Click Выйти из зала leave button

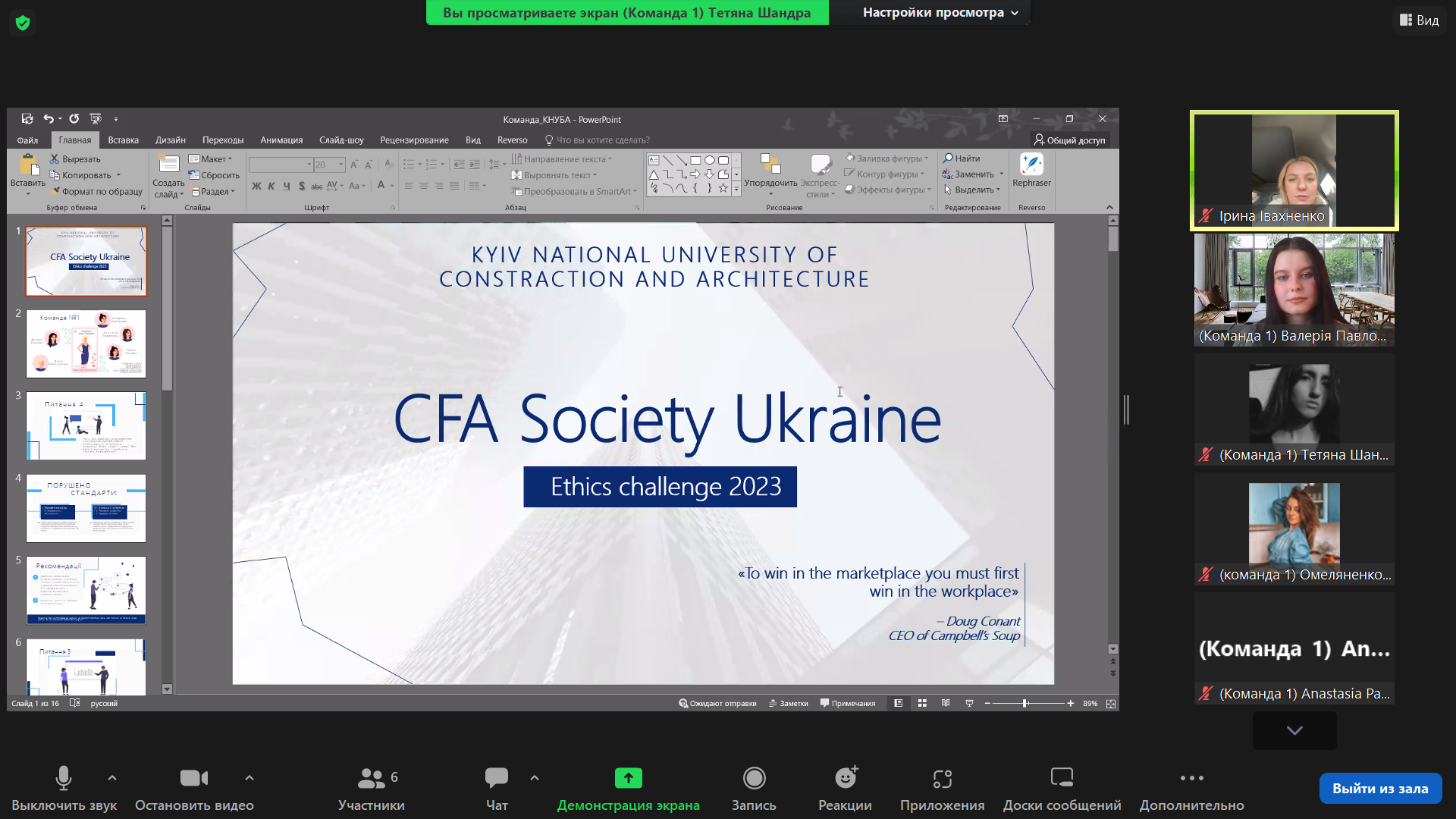click(x=1380, y=789)
